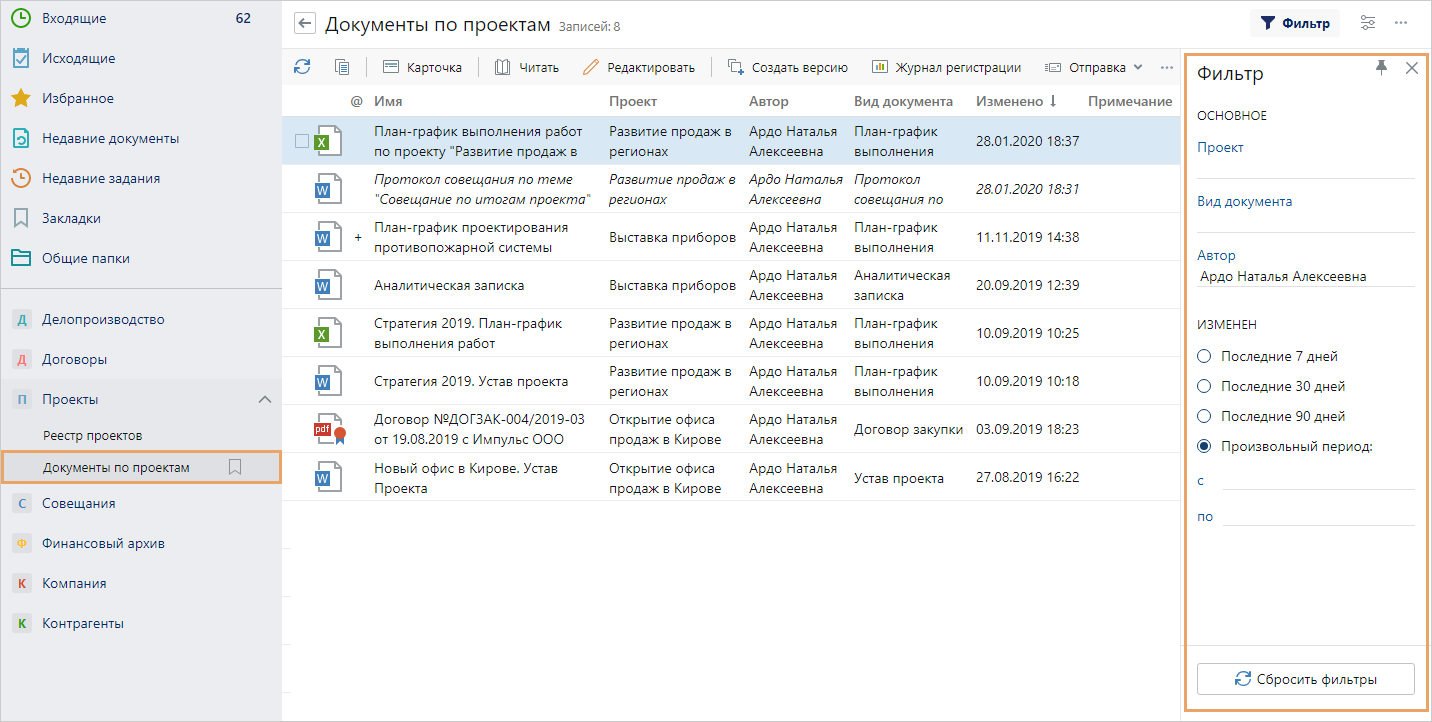The image size is (1432, 722).
Task: Click the bookmark icon on Документы по проектам
Action: (x=235, y=467)
